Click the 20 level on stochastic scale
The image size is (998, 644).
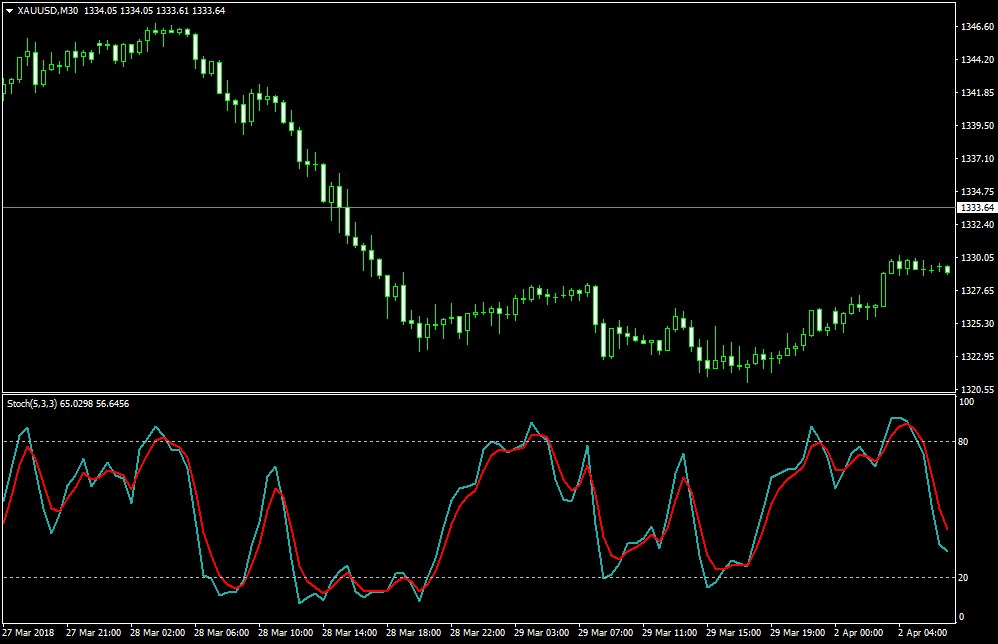[964, 578]
